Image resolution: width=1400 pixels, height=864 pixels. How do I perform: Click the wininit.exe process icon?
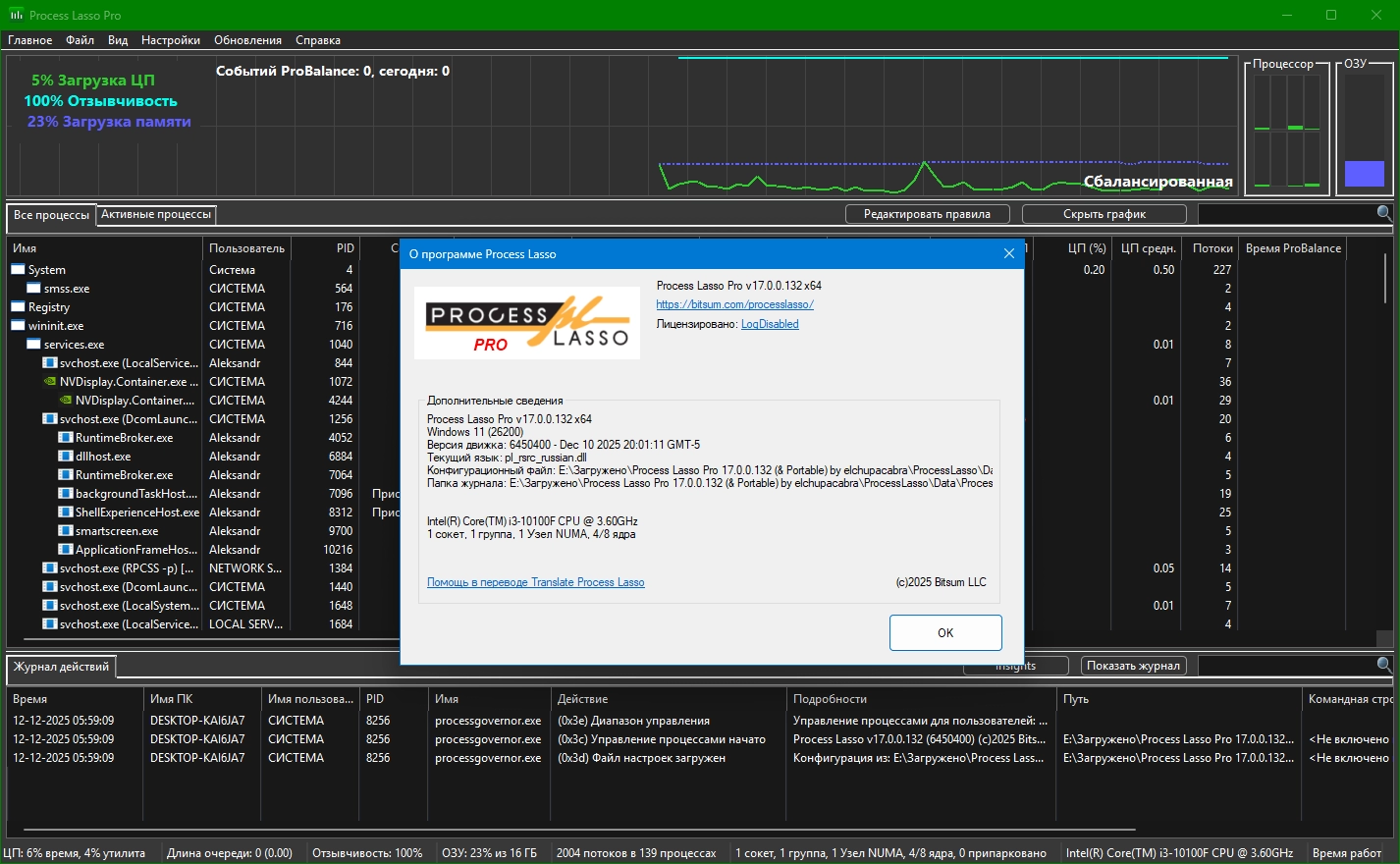point(18,325)
